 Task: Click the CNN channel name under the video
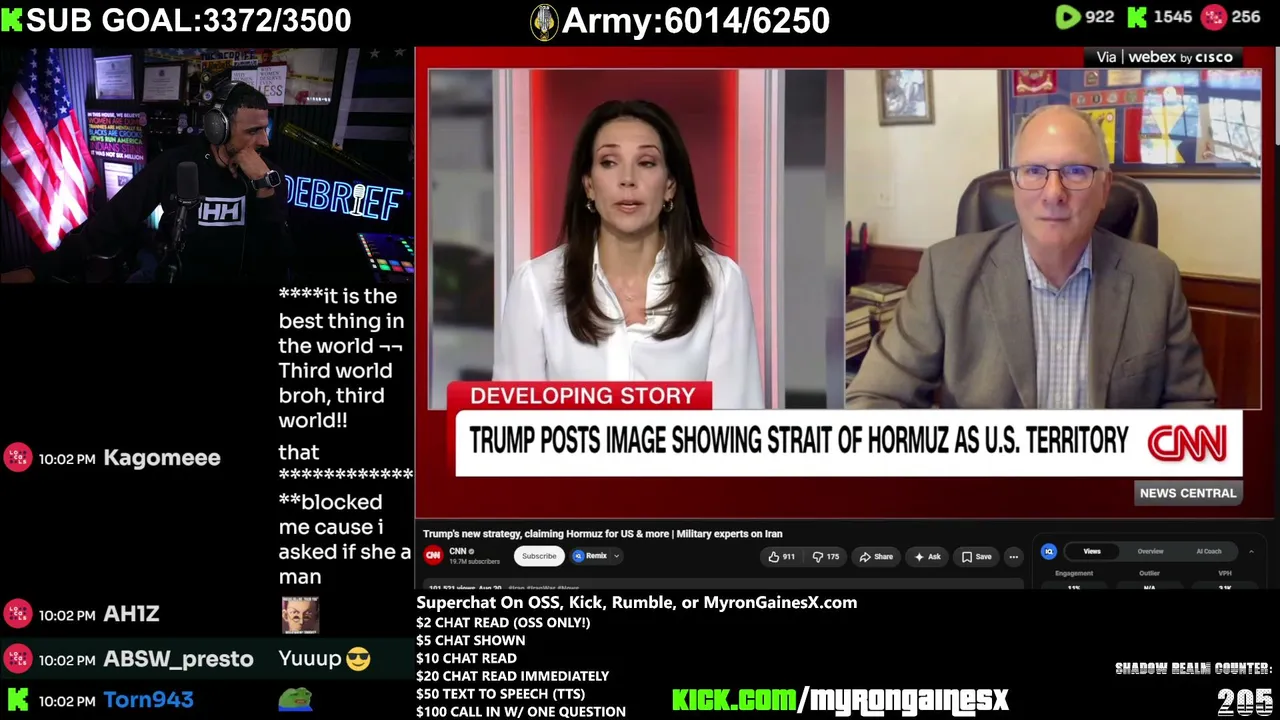458,551
